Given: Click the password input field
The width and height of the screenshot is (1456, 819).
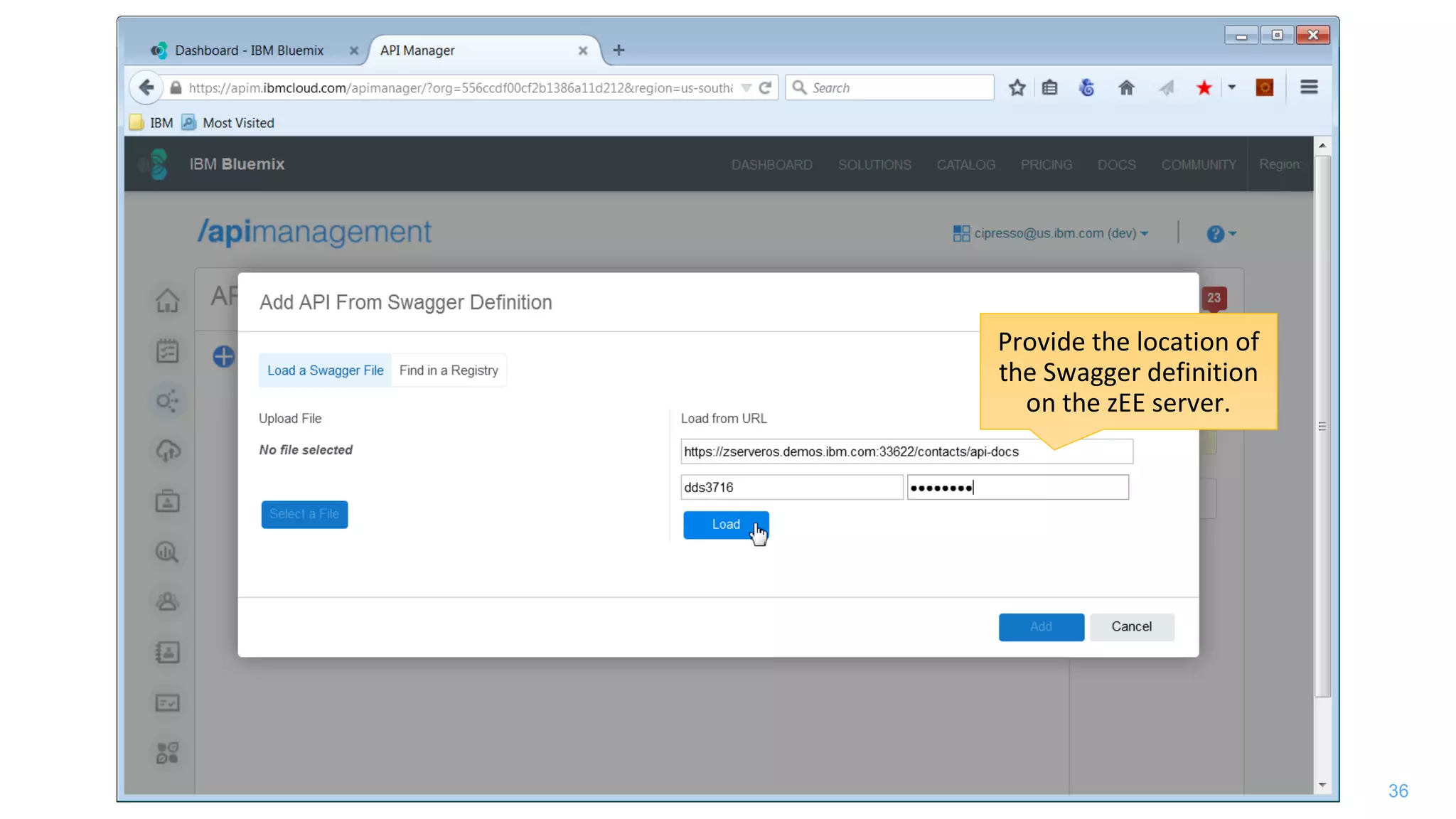Looking at the screenshot, I should point(1017,487).
